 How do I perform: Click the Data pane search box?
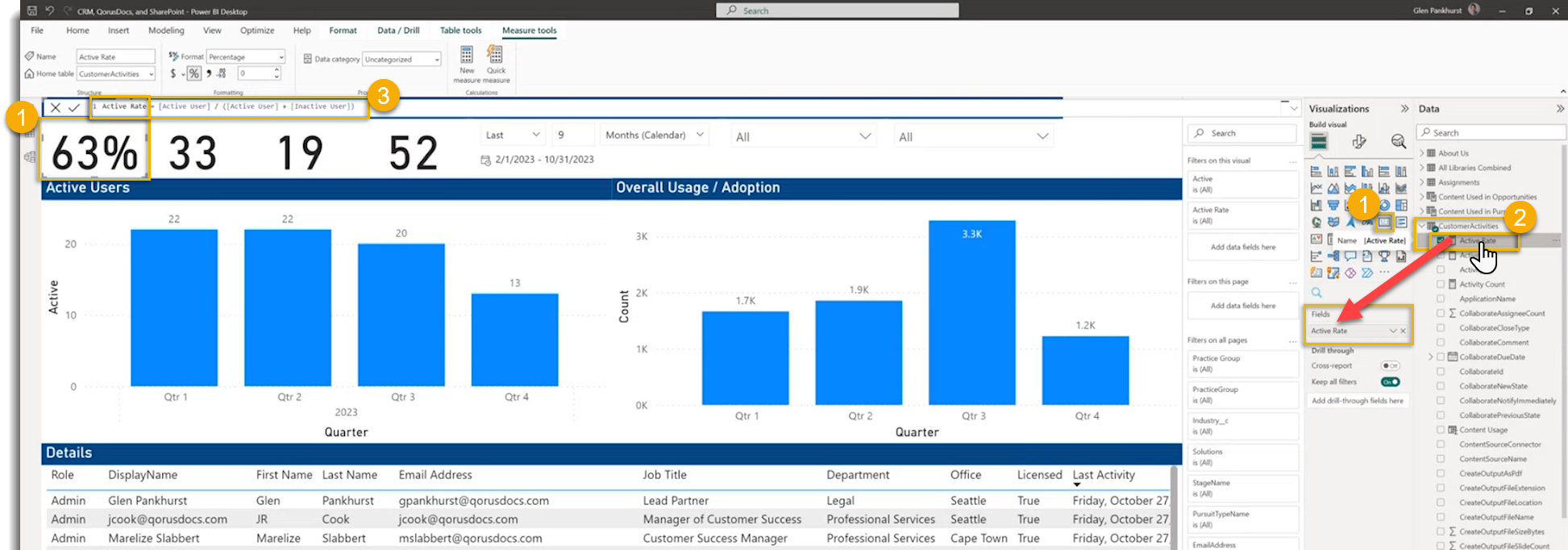(x=1491, y=133)
